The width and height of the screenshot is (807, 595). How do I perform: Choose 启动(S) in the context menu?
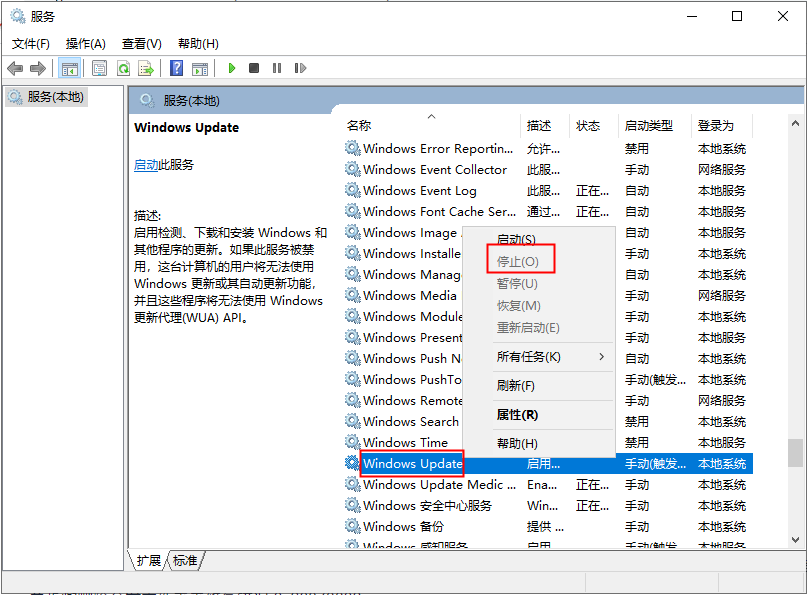coord(516,240)
